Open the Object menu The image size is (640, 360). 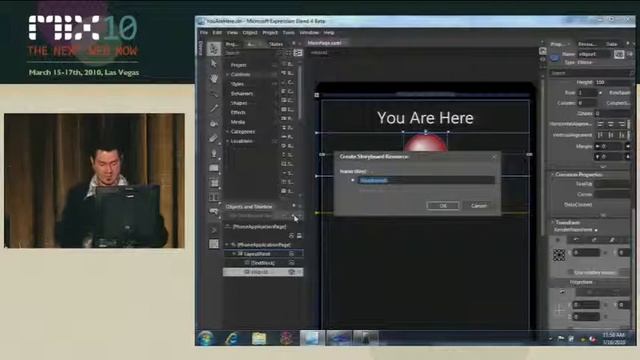tap(250, 33)
